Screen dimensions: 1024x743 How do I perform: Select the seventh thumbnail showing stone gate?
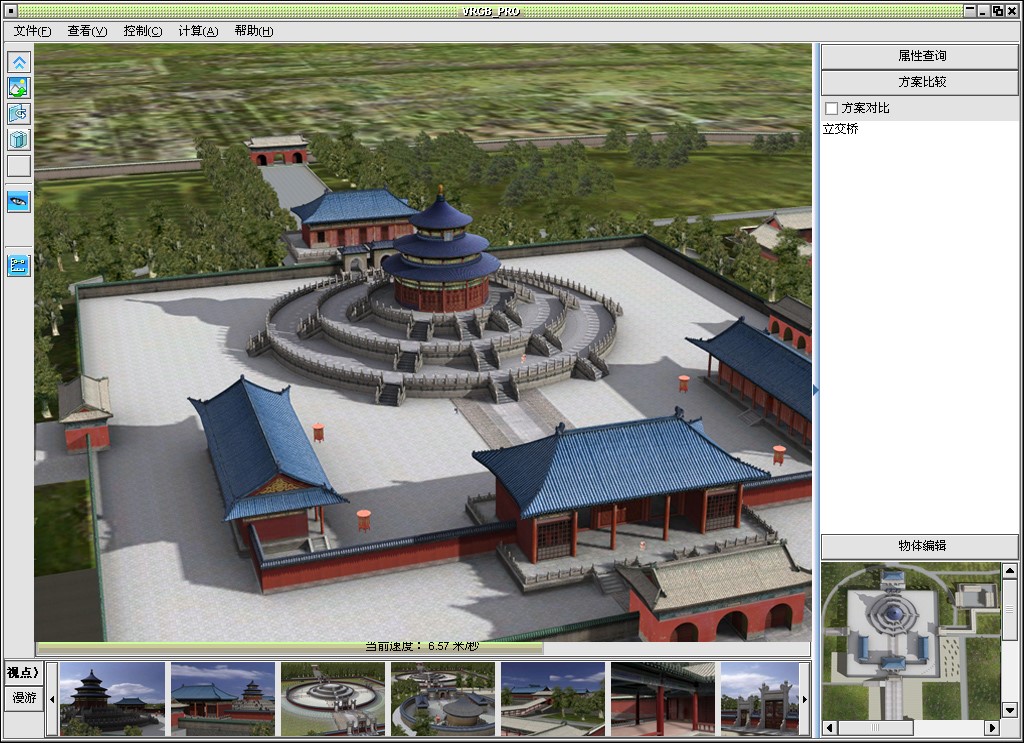pos(760,699)
